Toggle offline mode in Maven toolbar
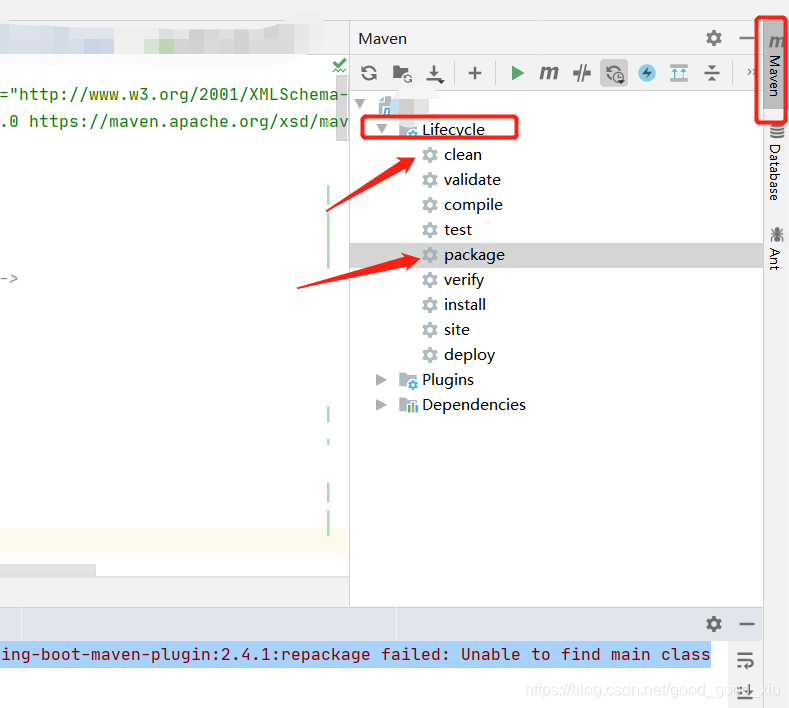The height and width of the screenshot is (708, 789). (582, 73)
